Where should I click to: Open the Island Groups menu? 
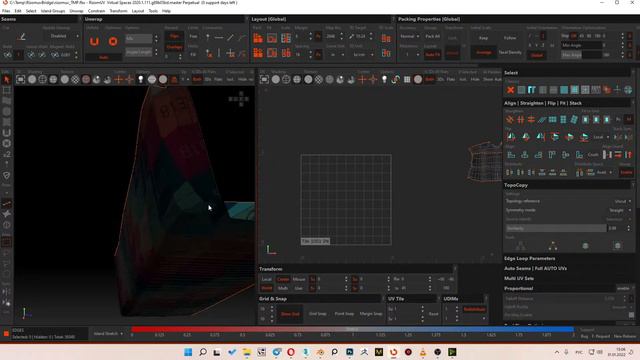pos(53,11)
